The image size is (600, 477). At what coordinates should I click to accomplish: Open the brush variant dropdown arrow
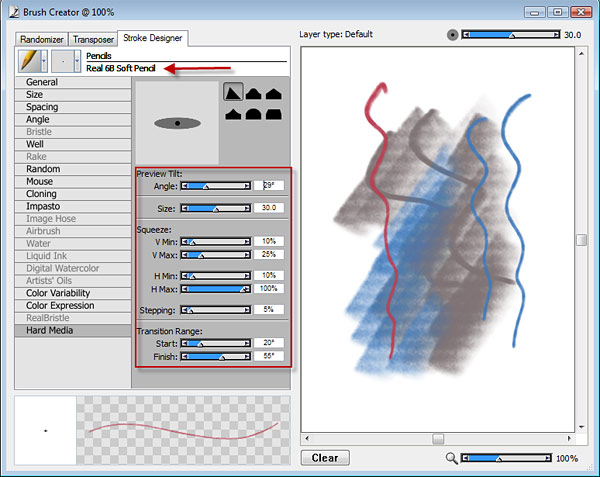tap(77, 61)
